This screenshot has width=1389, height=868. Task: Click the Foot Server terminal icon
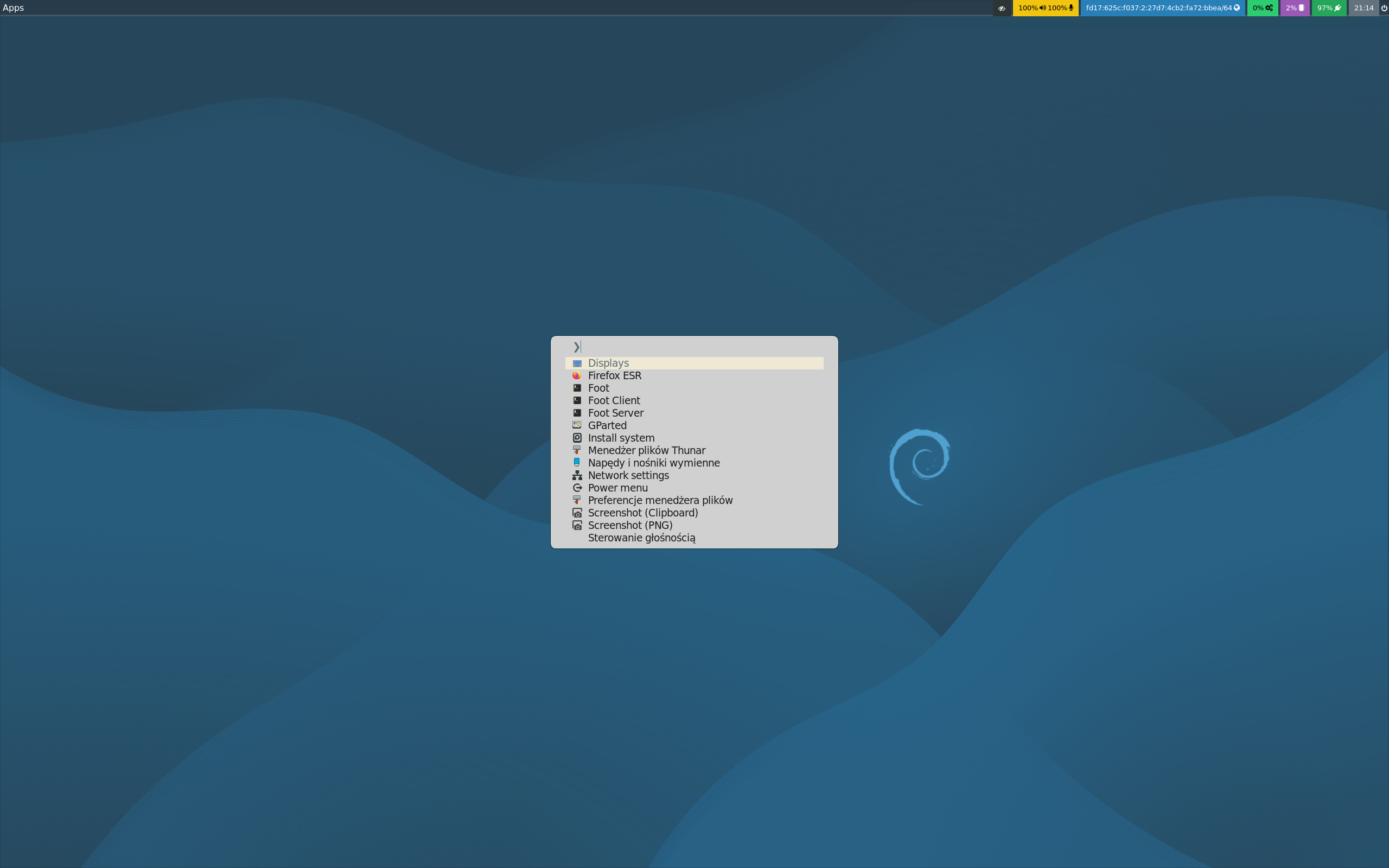(x=577, y=413)
